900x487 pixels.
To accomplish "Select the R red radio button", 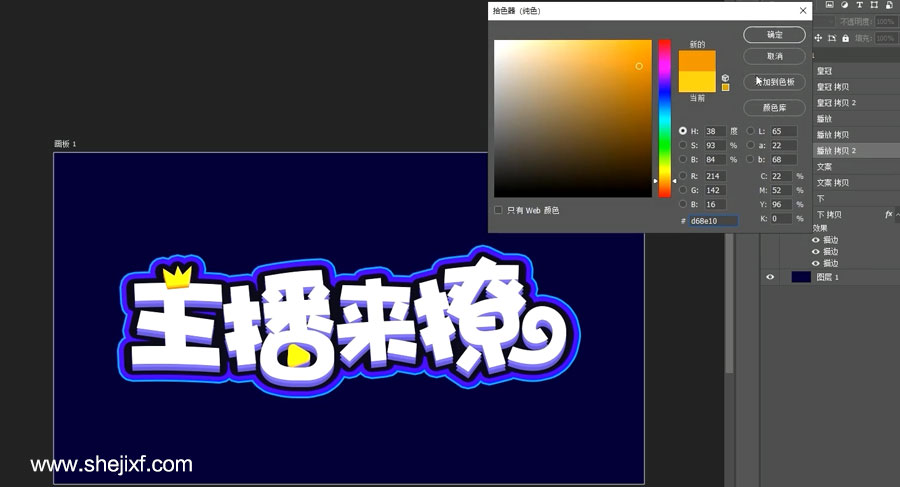I will click(683, 176).
